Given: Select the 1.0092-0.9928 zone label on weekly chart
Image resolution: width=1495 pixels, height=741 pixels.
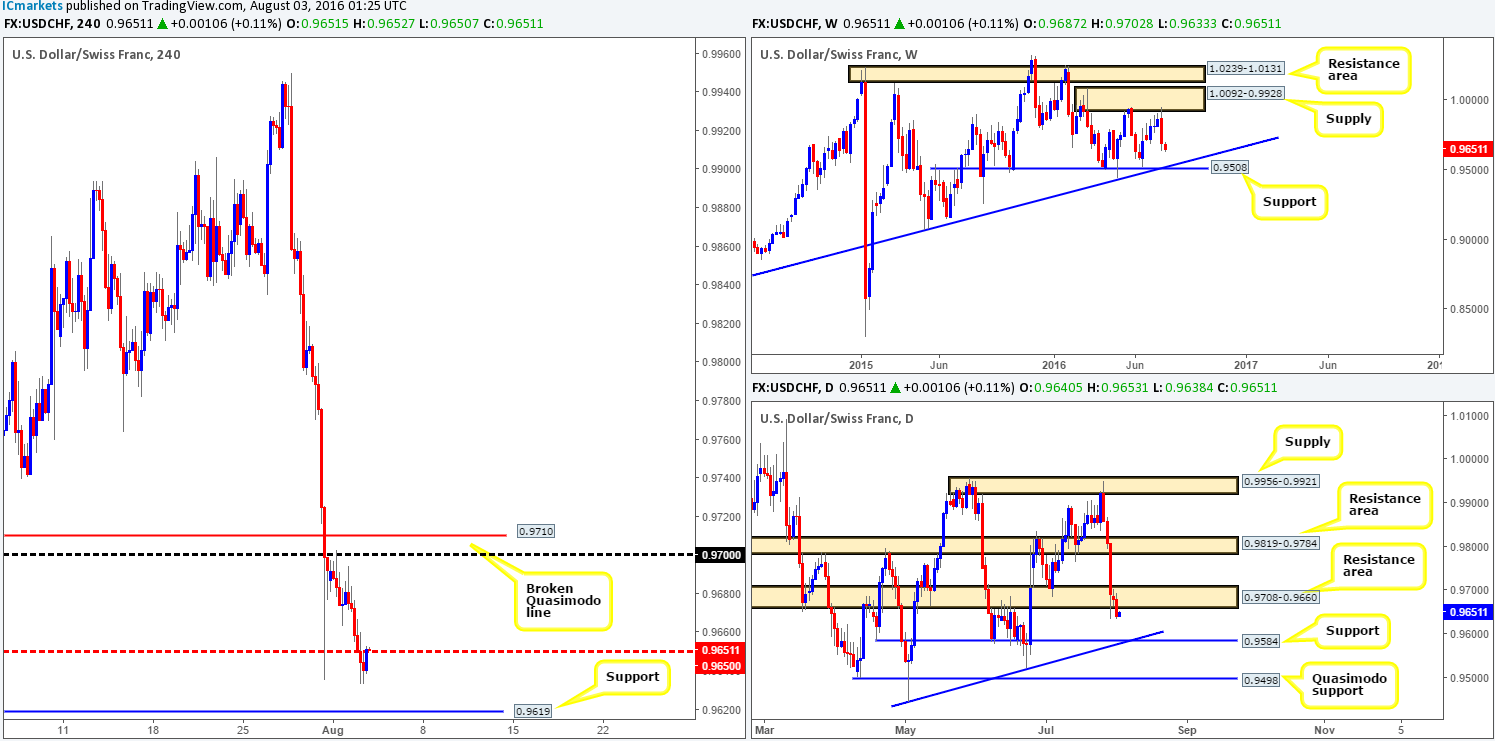Looking at the screenshot, I should coord(1244,96).
